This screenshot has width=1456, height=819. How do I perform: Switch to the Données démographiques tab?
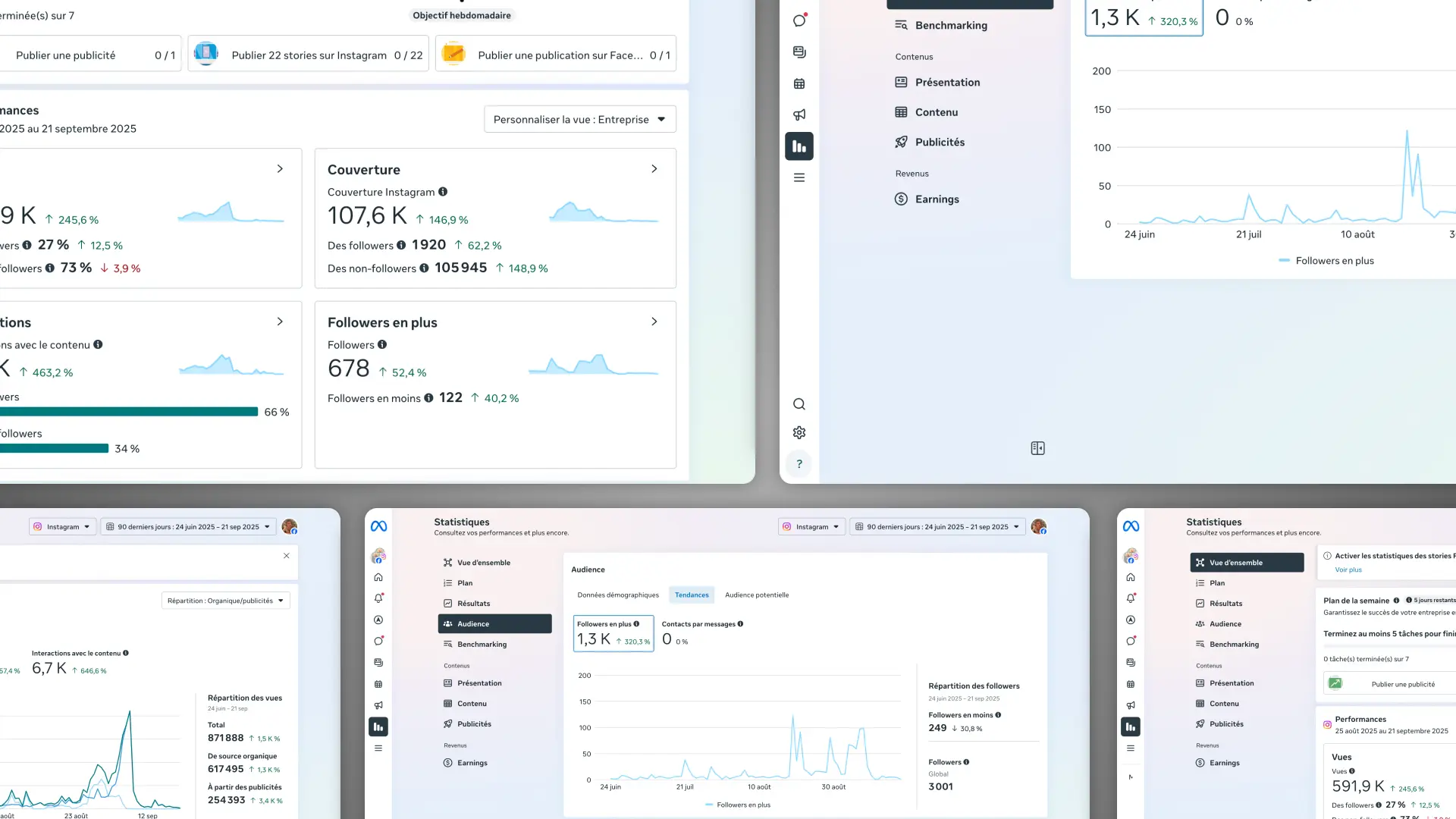coord(617,595)
